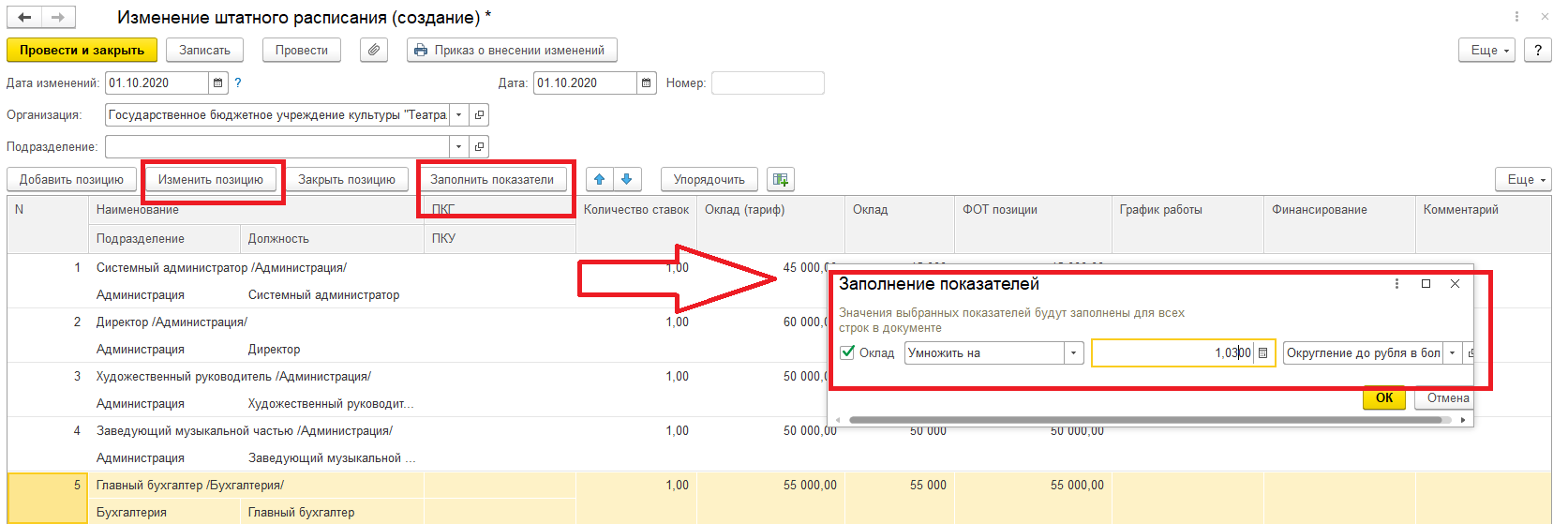Viewport: 1568px width, 524px height.
Task: Click Заполнить показатели button
Action: click(x=492, y=179)
